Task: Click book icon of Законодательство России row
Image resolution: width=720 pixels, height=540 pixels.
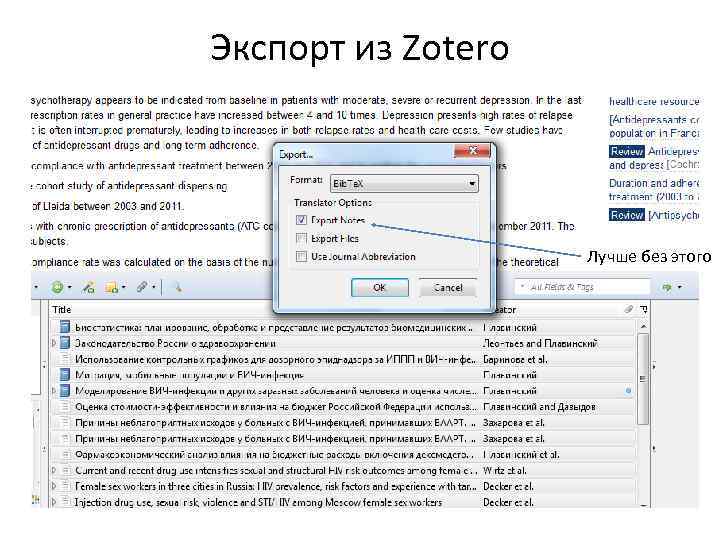Action: click(65, 343)
